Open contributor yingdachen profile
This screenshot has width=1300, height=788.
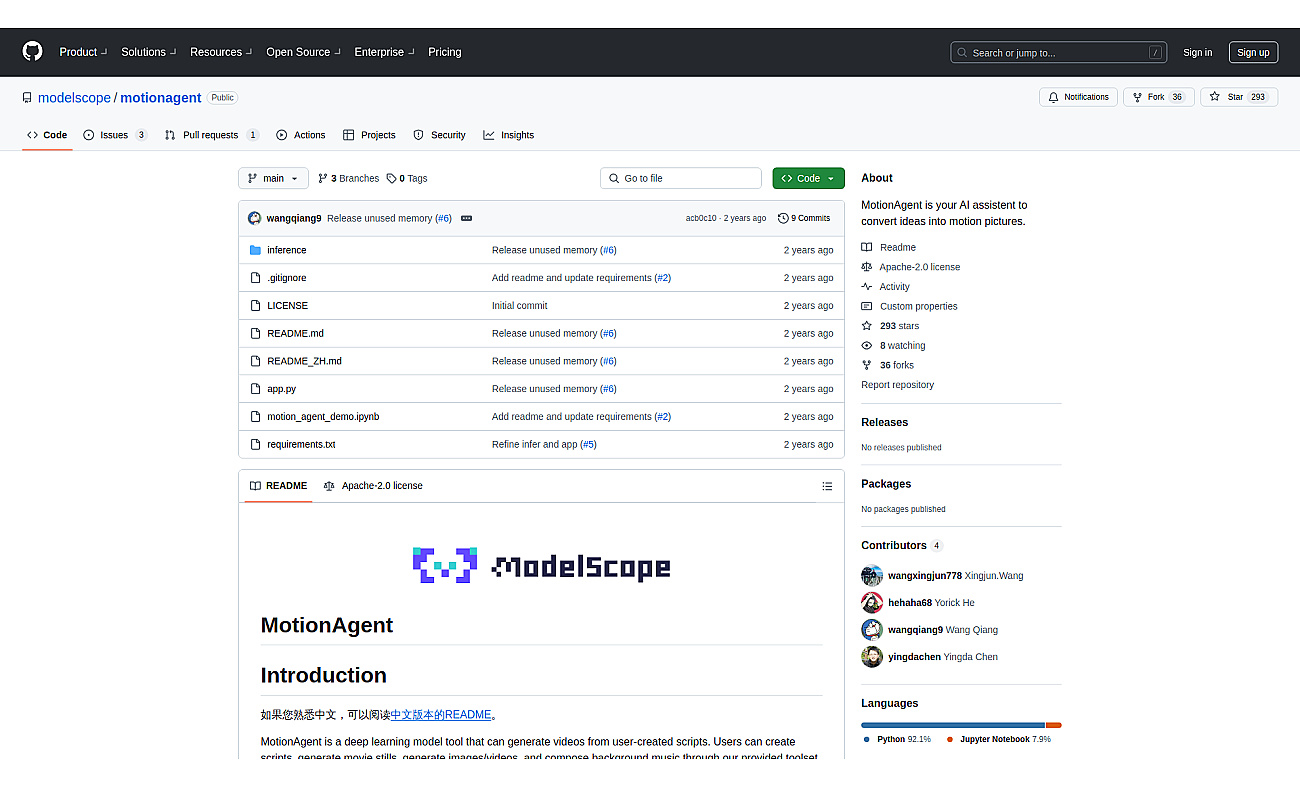[x=914, y=657]
